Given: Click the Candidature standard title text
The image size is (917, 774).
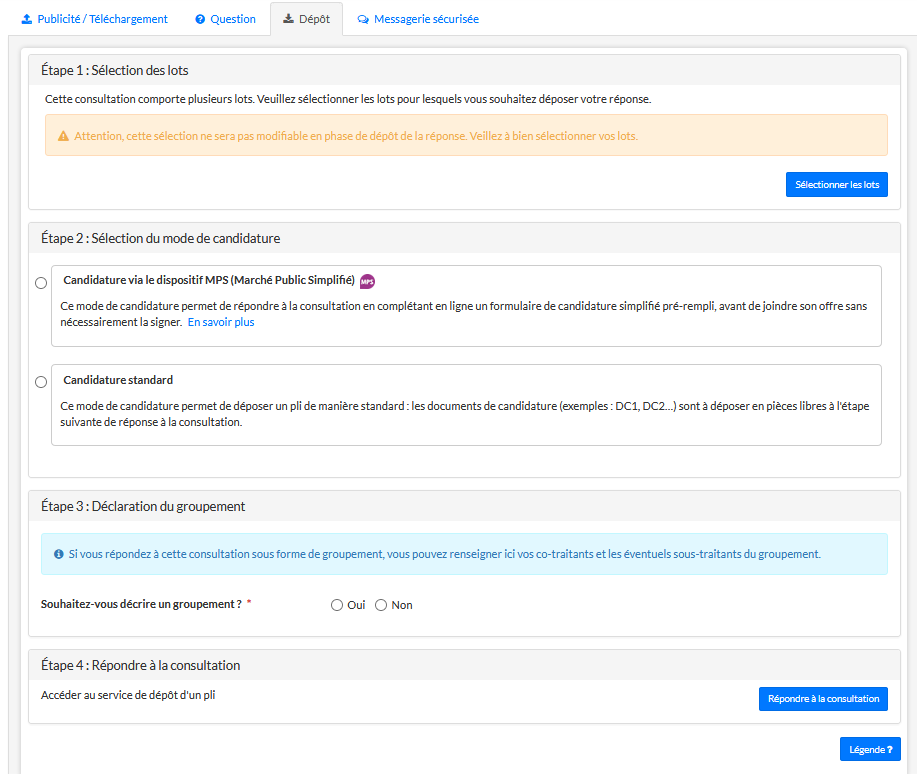Looking at the screenshot, I should pos(118,380).
